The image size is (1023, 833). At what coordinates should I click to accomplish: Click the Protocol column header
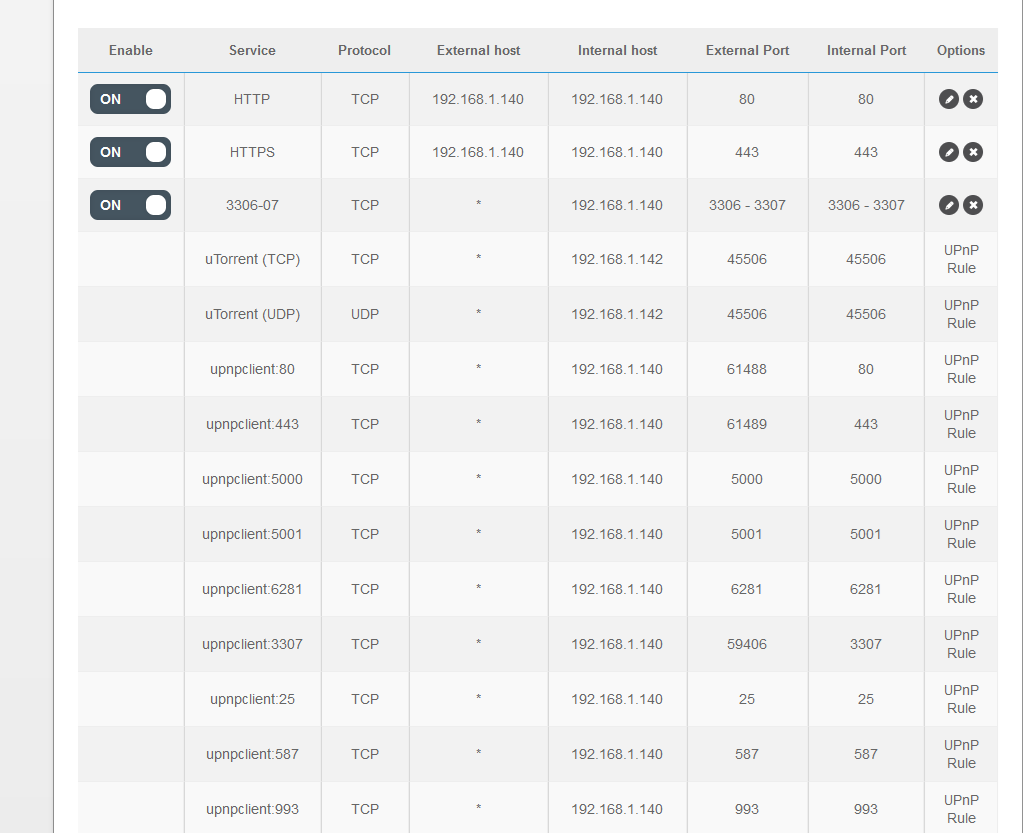[364, 50]
